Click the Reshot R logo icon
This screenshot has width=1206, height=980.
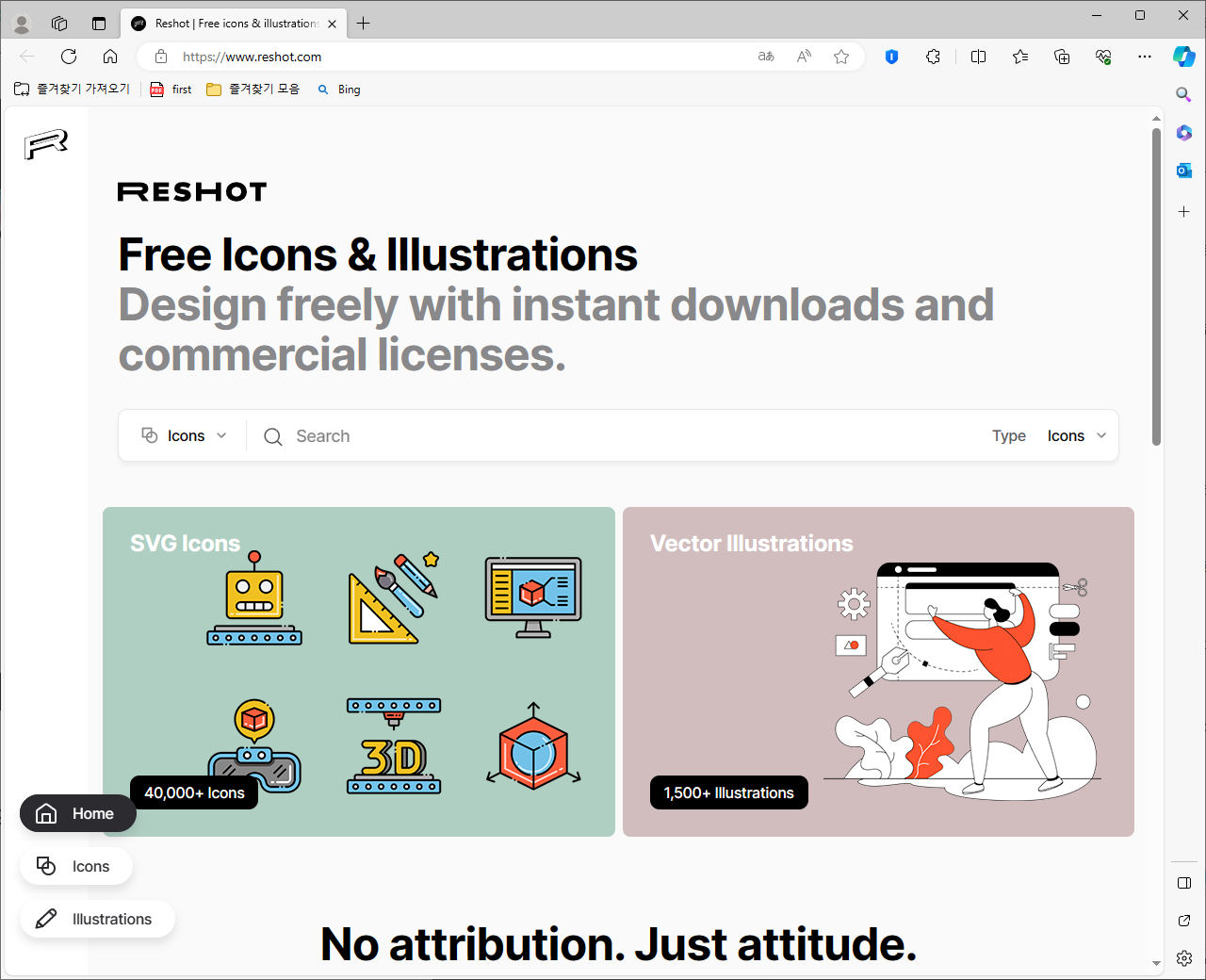pos(46,144)
